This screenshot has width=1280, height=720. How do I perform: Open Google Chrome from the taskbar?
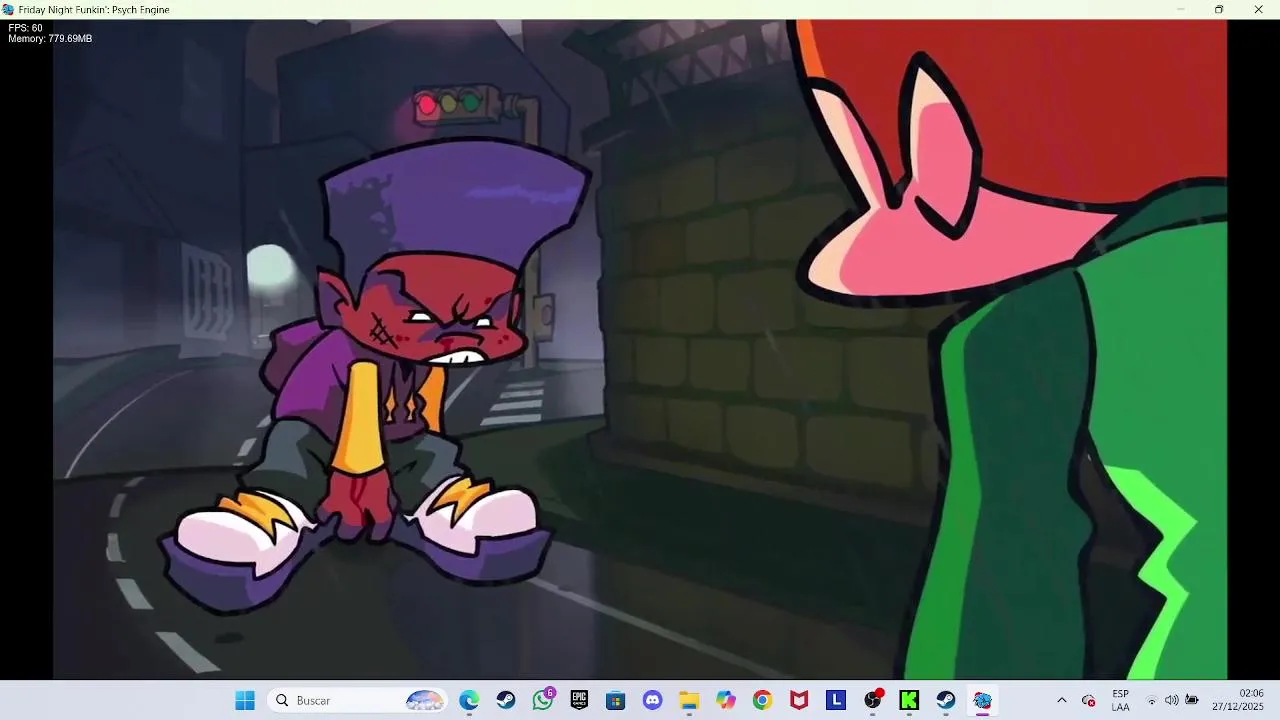pos(763,700)
